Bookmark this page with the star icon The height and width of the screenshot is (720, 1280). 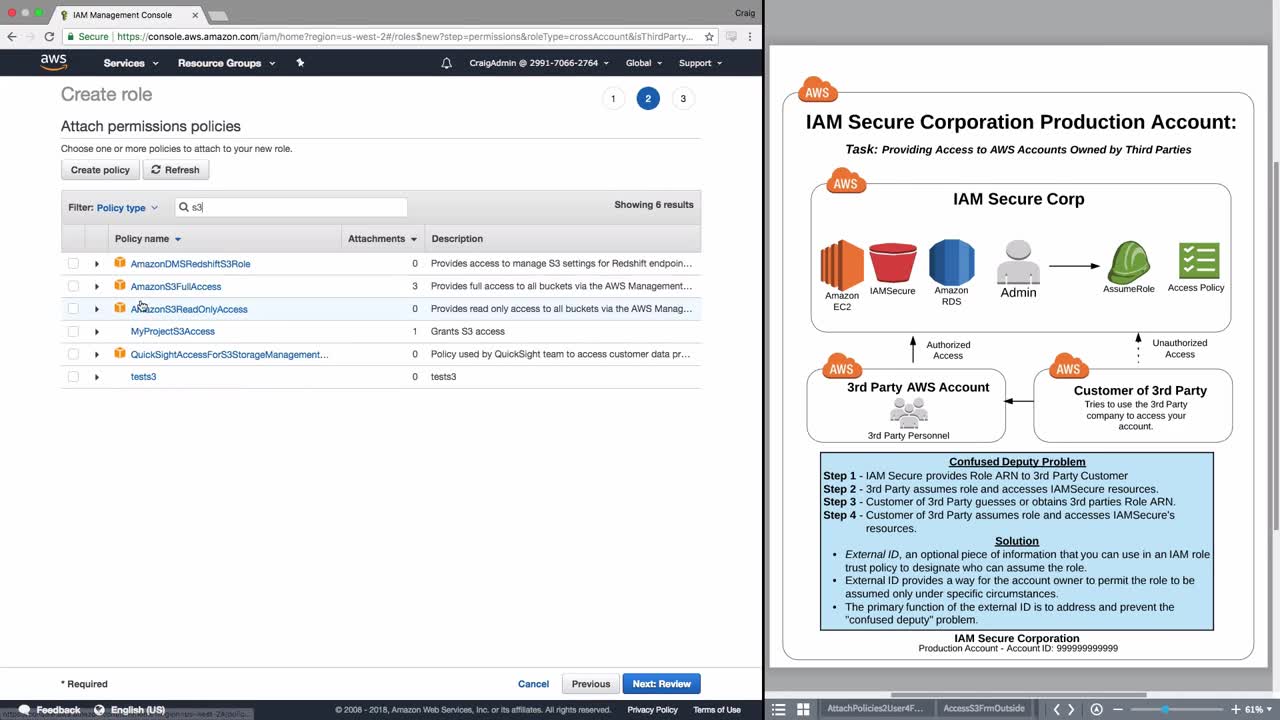coord(709,37)
